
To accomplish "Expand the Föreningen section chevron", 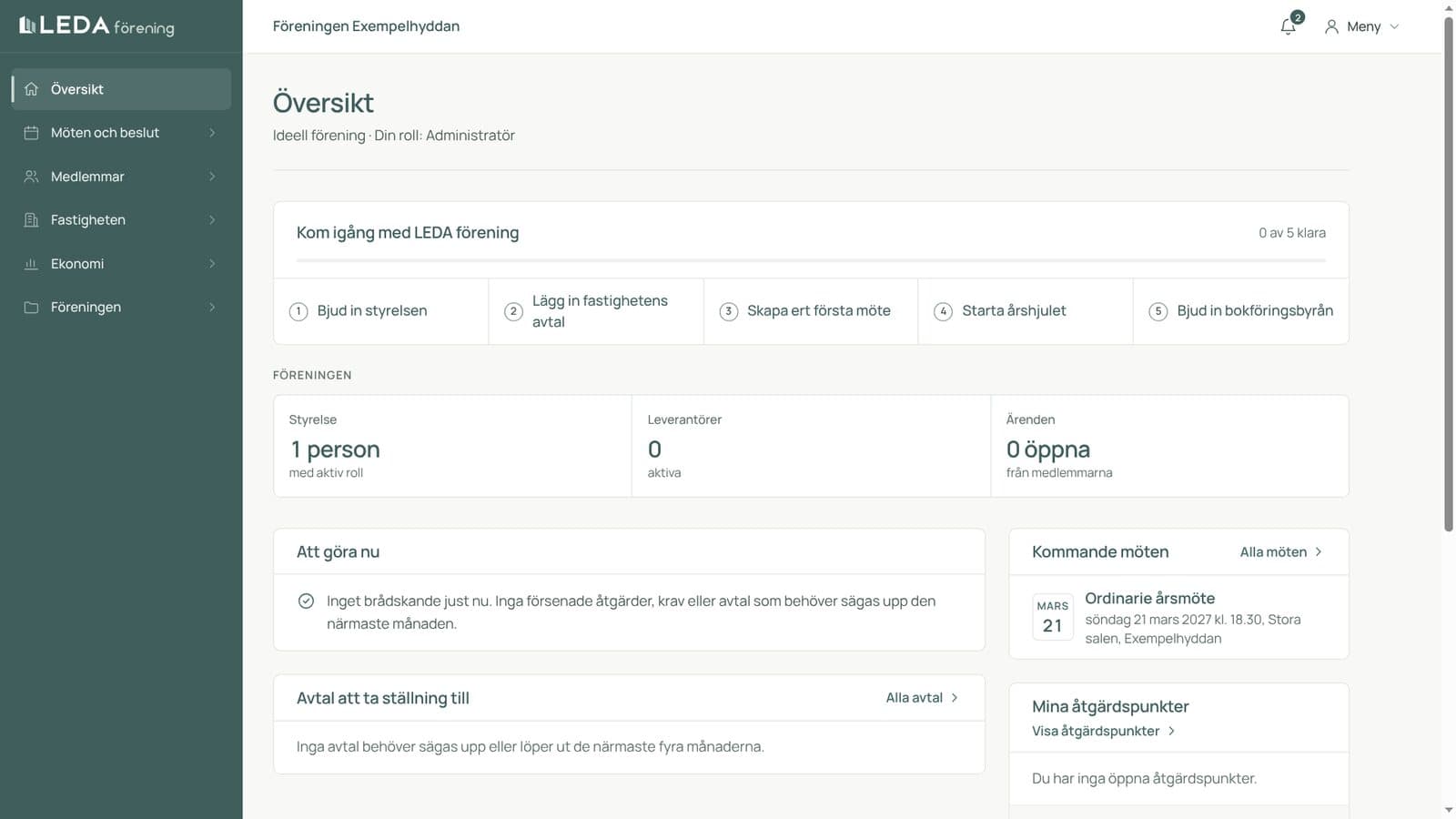I will tap(212, 308).
